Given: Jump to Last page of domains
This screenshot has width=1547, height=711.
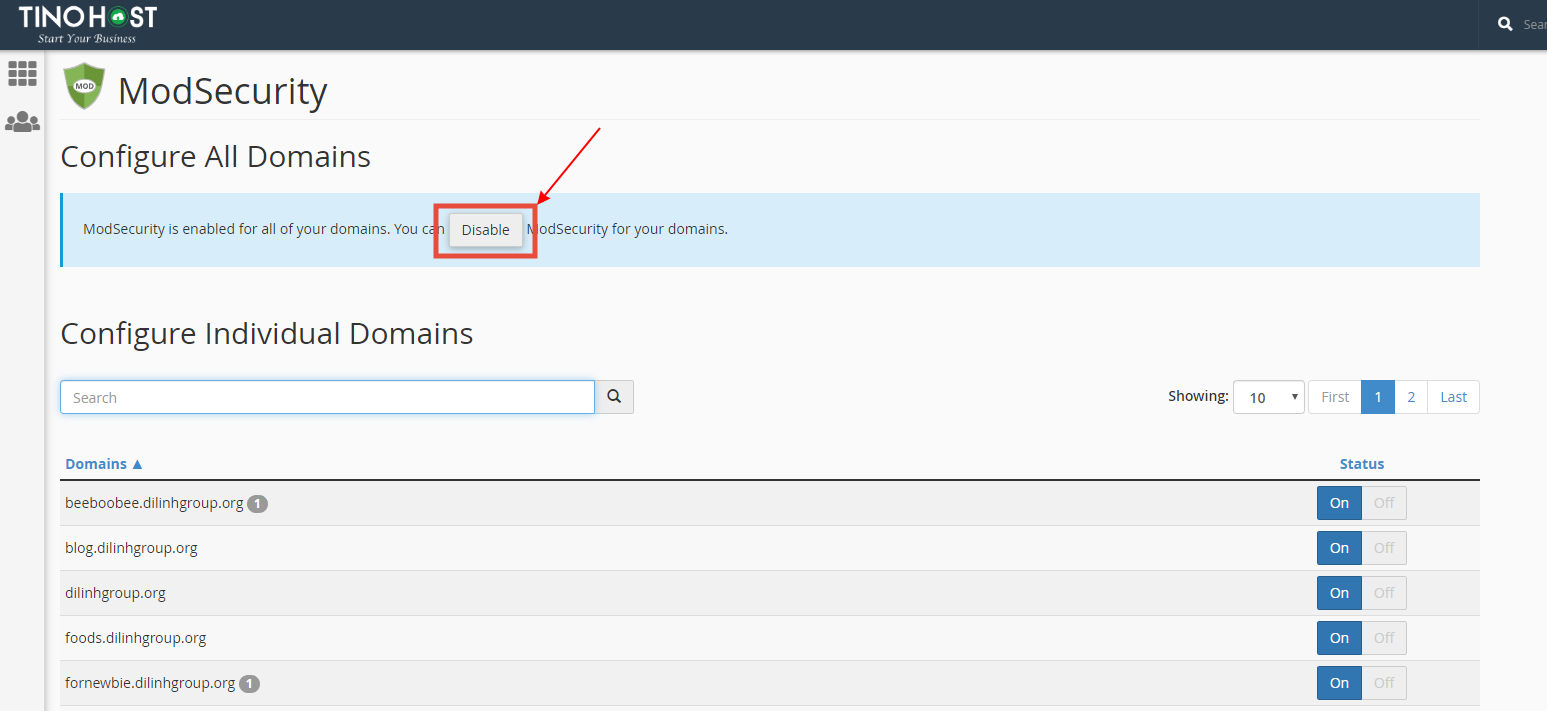Looking at the screenshot, I should tap(1453, 397).
